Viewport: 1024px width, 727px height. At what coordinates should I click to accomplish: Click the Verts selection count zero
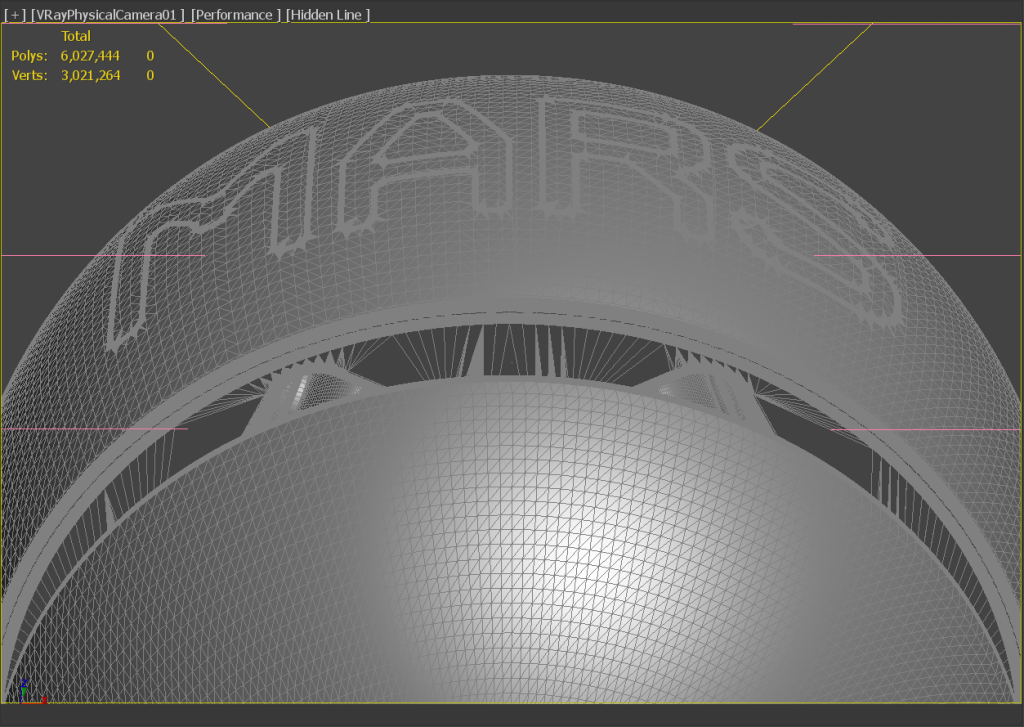click(150, 76)
